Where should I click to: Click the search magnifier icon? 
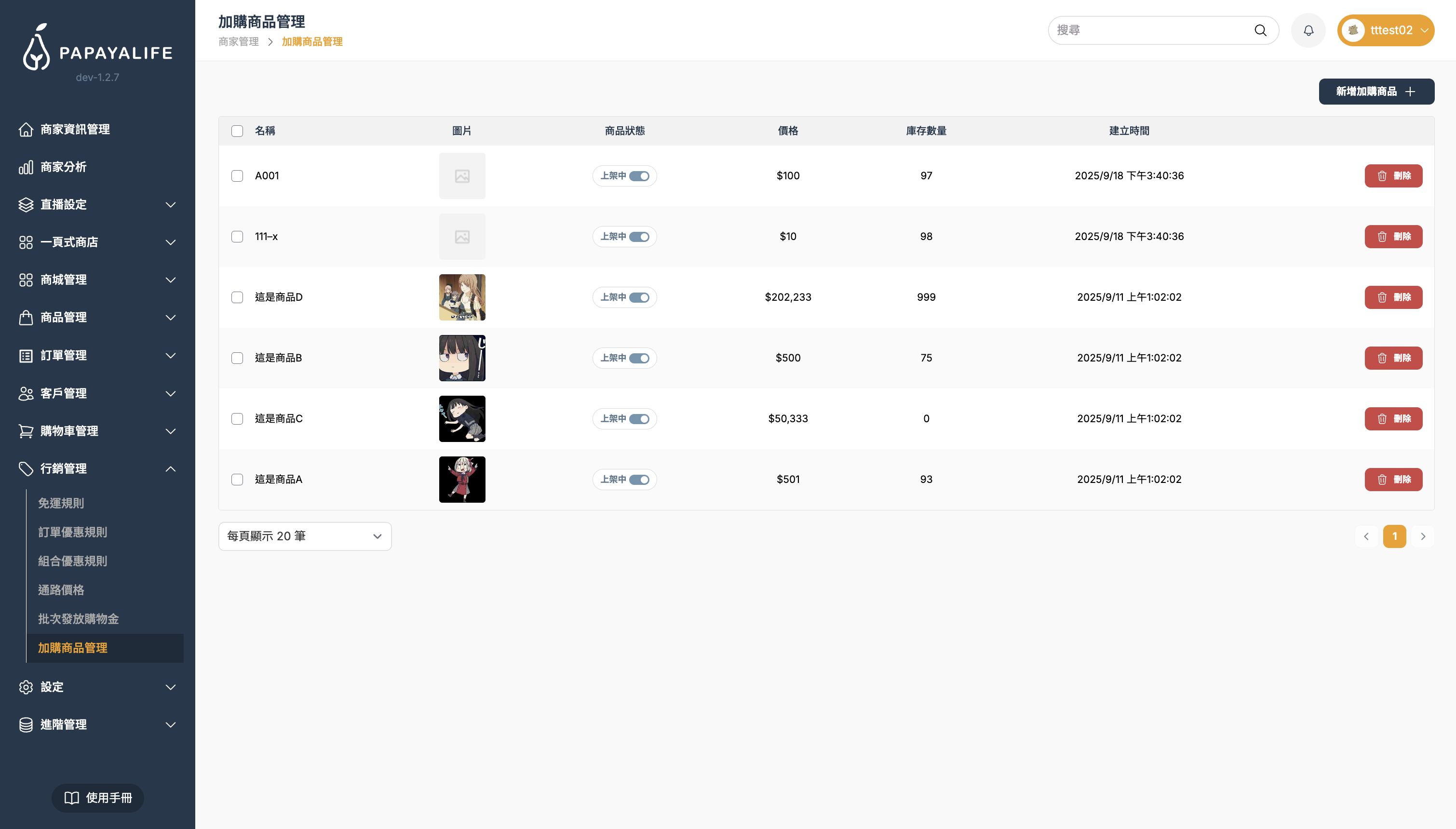[x=1260, y=30]
